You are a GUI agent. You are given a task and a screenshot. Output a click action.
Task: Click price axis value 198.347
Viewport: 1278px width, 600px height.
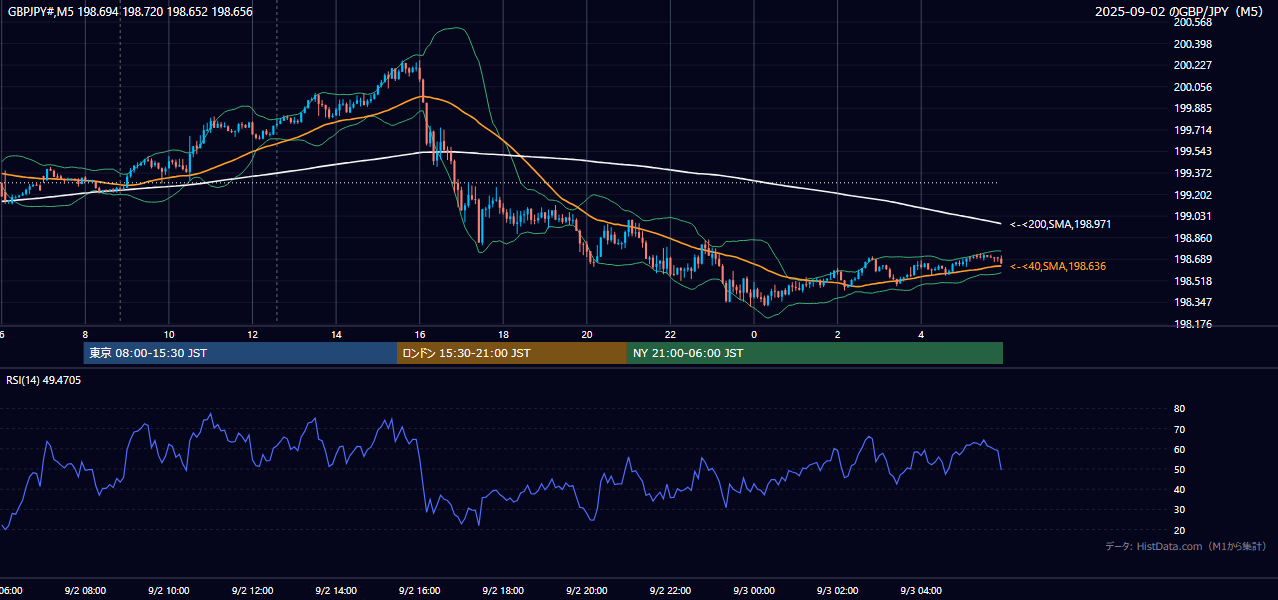pos(1193,302)
